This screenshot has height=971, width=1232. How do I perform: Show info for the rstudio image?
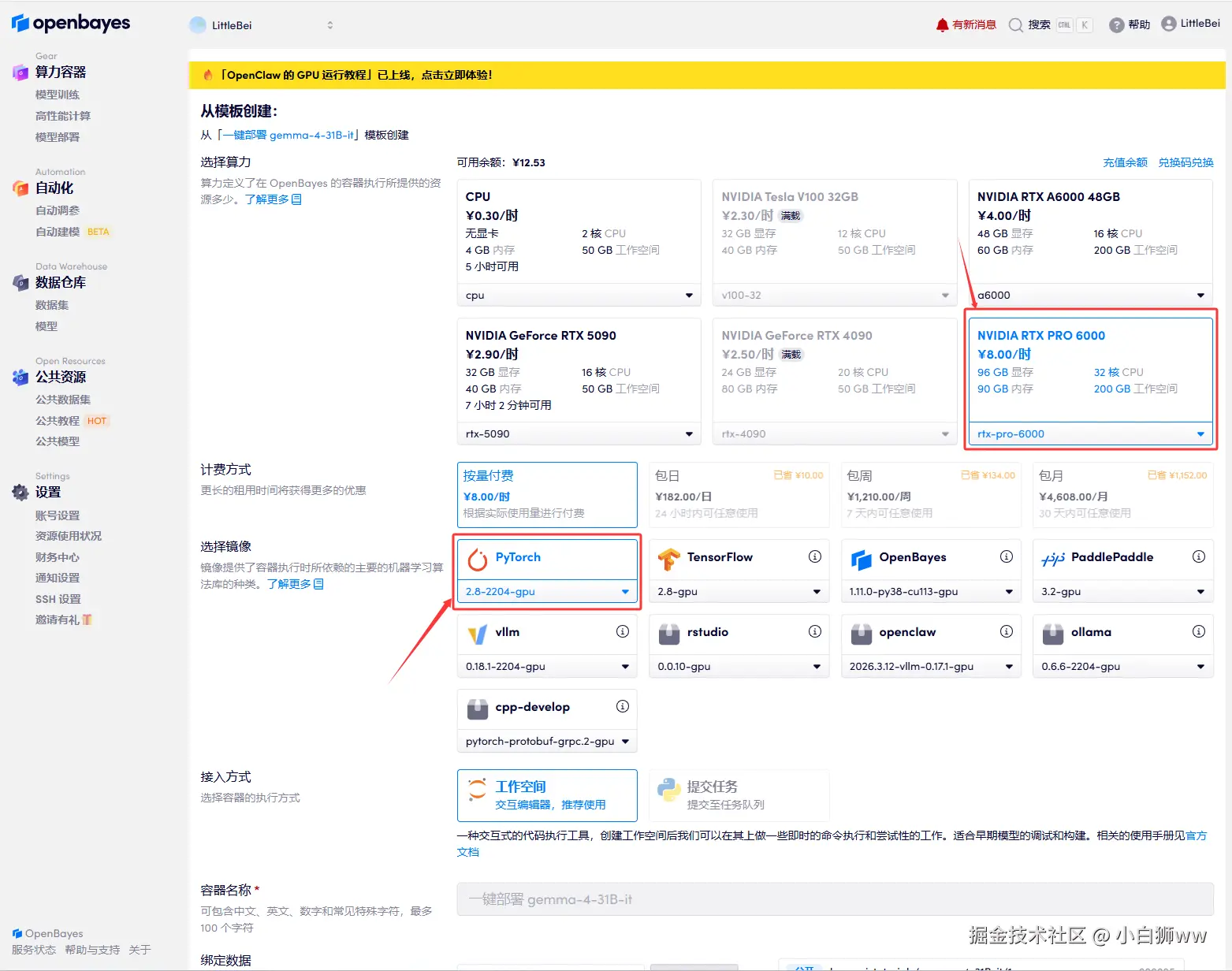(815, 631)
